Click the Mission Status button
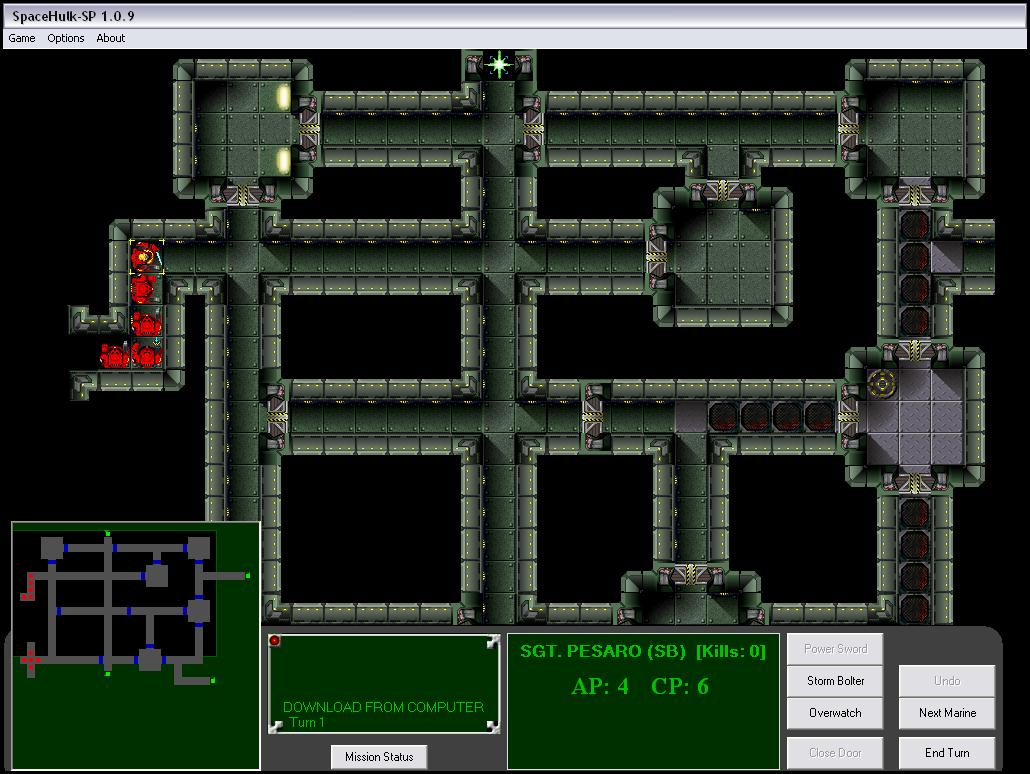 [x=379, y=757]
